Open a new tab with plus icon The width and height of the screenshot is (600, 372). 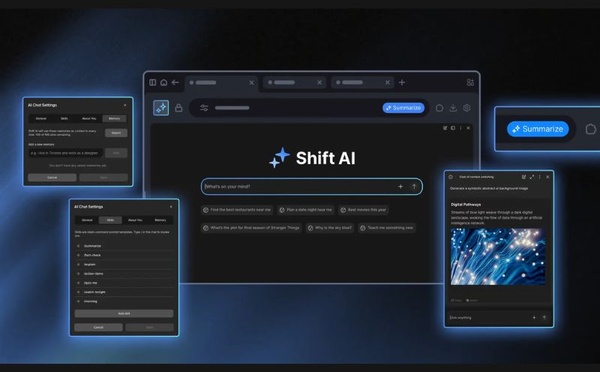tap(402, 82)
